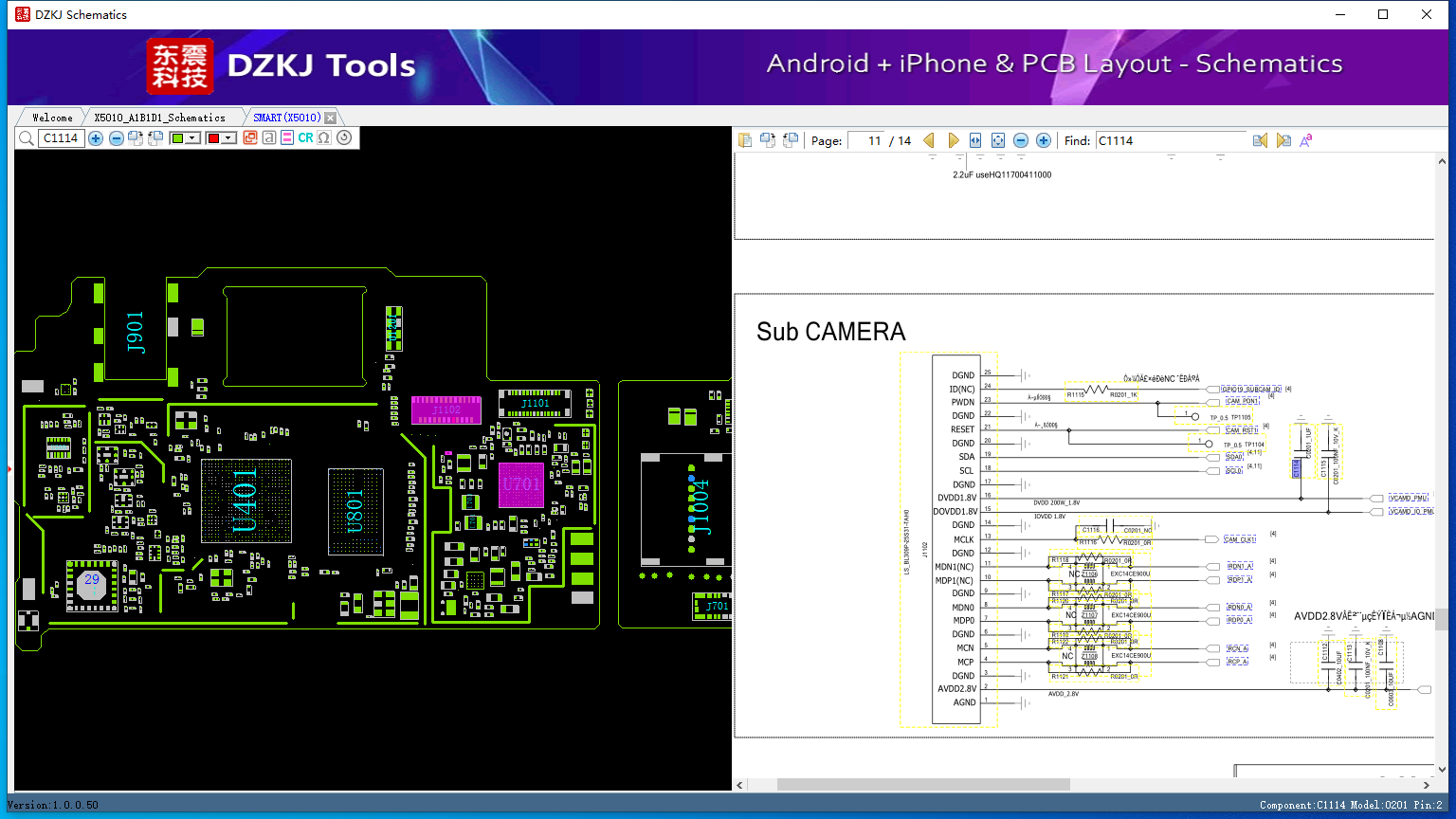Open the red color dropdown arrow

[x=228, y=138]
